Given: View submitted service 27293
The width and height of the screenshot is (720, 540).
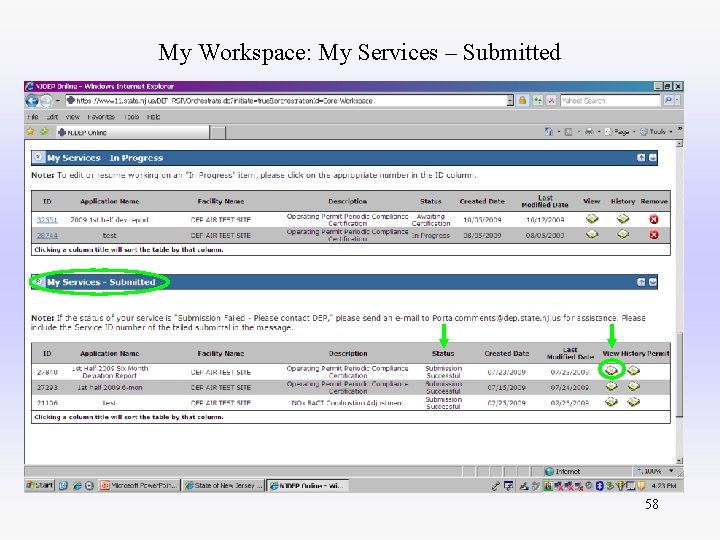Looking at the screenshot, I should tap(612, 386).
